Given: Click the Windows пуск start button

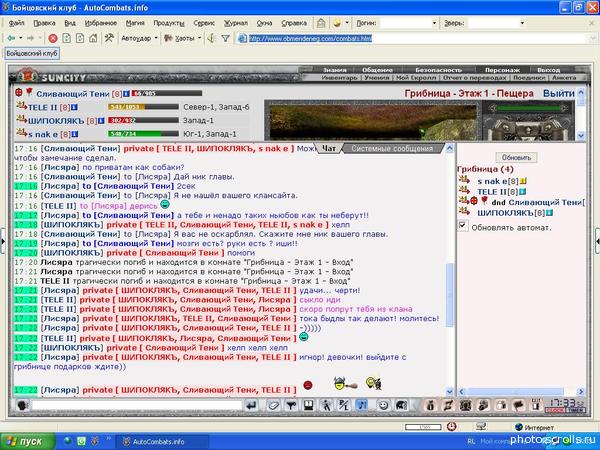Looking at the screenshot, I should [28, 441].
